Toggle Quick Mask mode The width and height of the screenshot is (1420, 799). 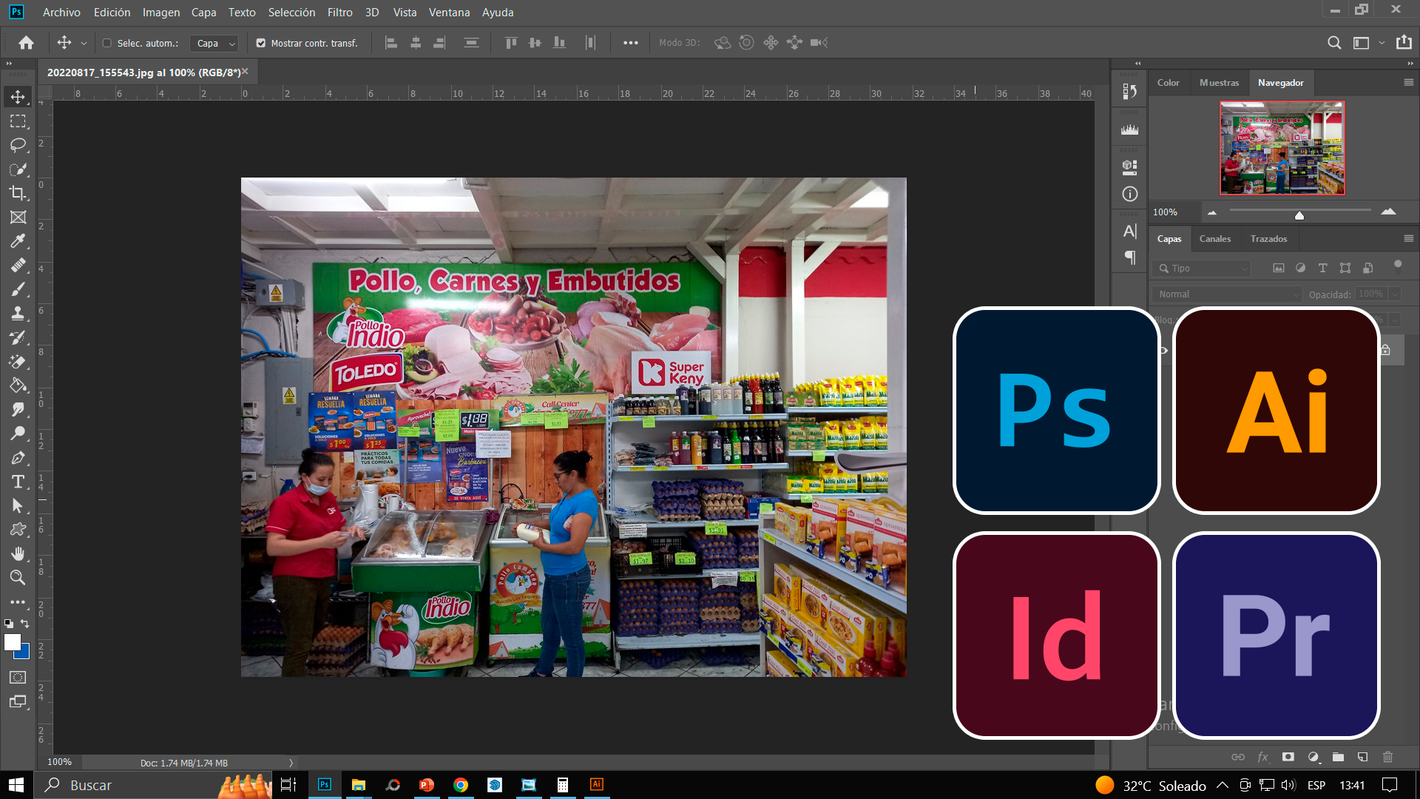click(18, 678)
